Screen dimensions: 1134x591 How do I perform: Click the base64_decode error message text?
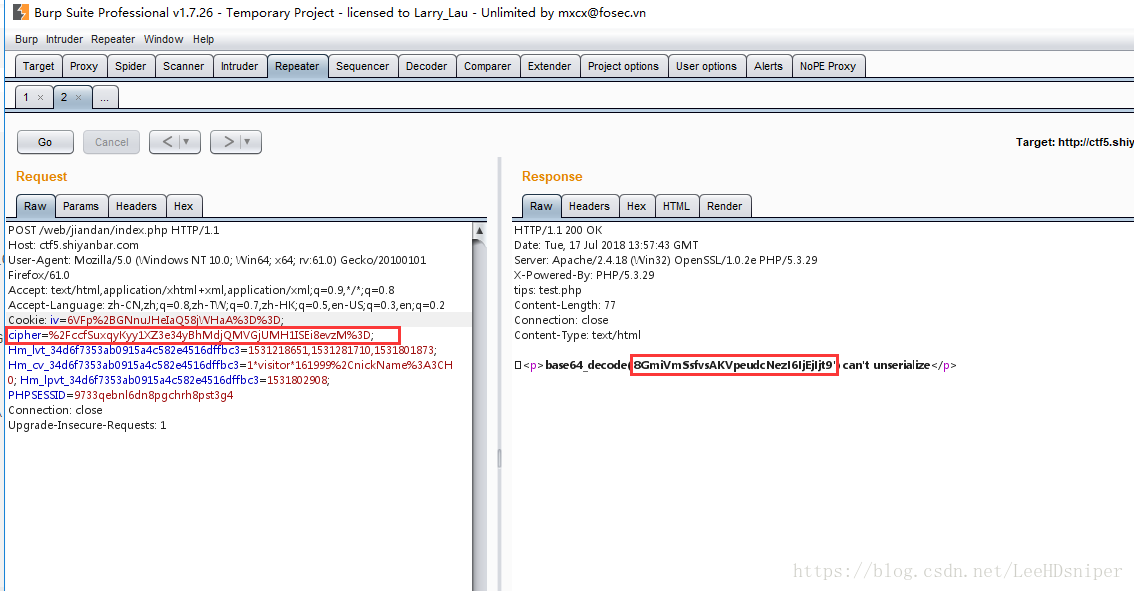point(738,365)
